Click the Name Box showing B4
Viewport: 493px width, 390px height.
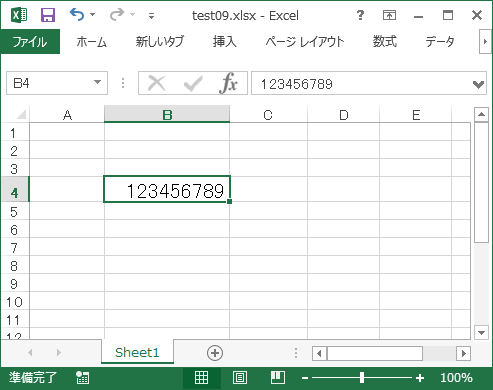pos(57,83)
